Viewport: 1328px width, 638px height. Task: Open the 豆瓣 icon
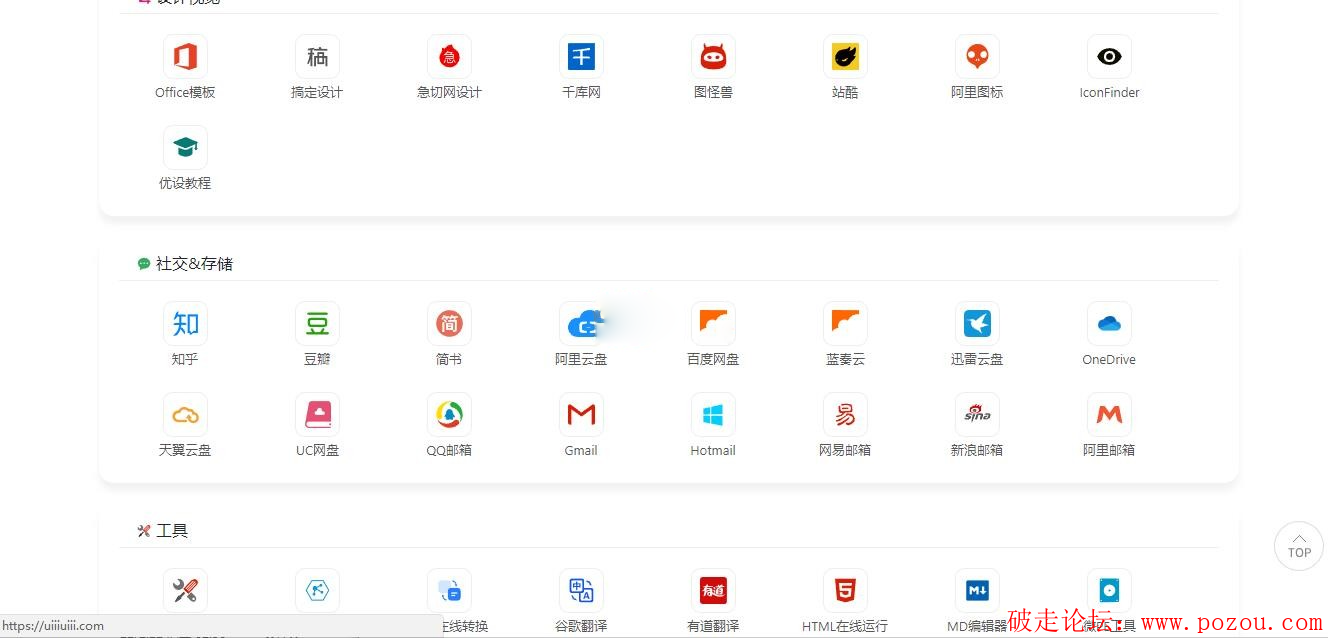coord(317,324)
